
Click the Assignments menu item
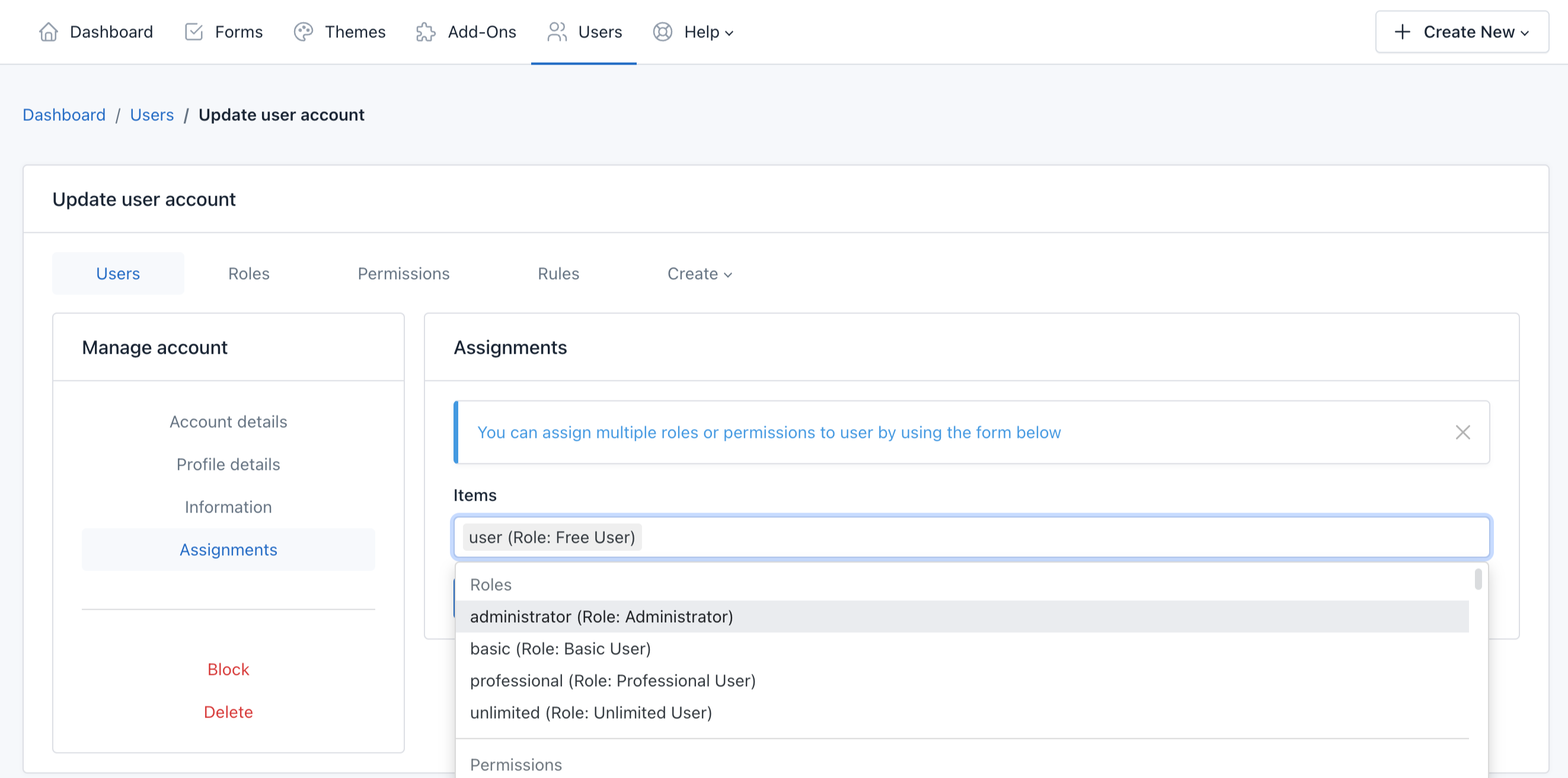point(228,549)
